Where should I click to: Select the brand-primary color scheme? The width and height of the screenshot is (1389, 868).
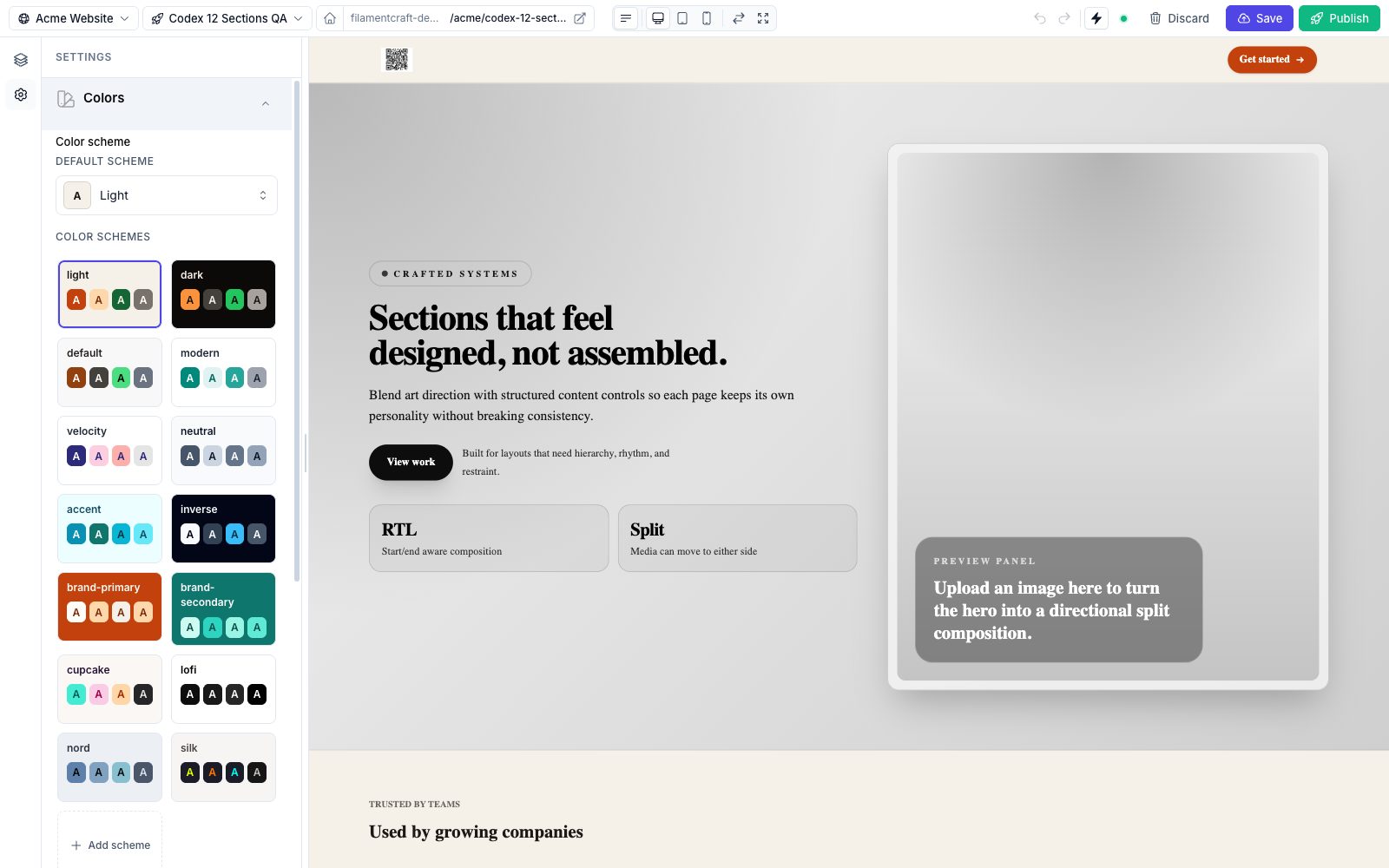pyautogui.click(x=109, y=607)
